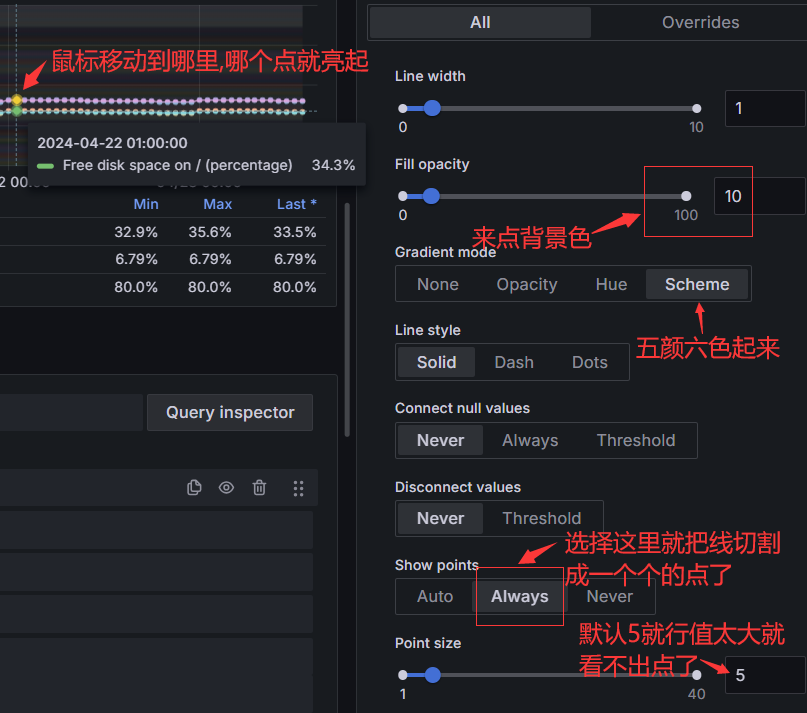Delete the query with trash icon

(260, 488)
